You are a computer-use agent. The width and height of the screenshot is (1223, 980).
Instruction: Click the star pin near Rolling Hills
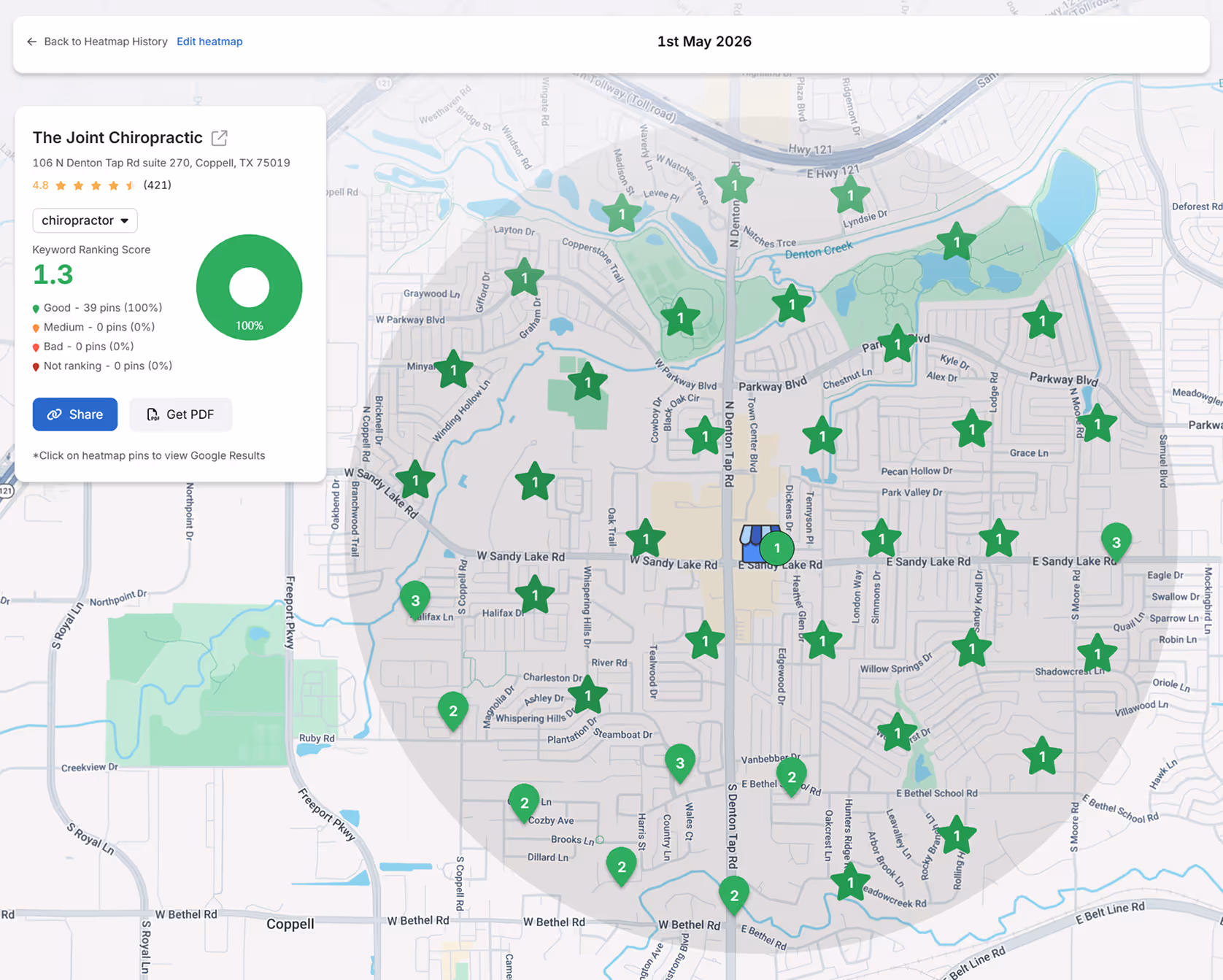tap(957, 836)
